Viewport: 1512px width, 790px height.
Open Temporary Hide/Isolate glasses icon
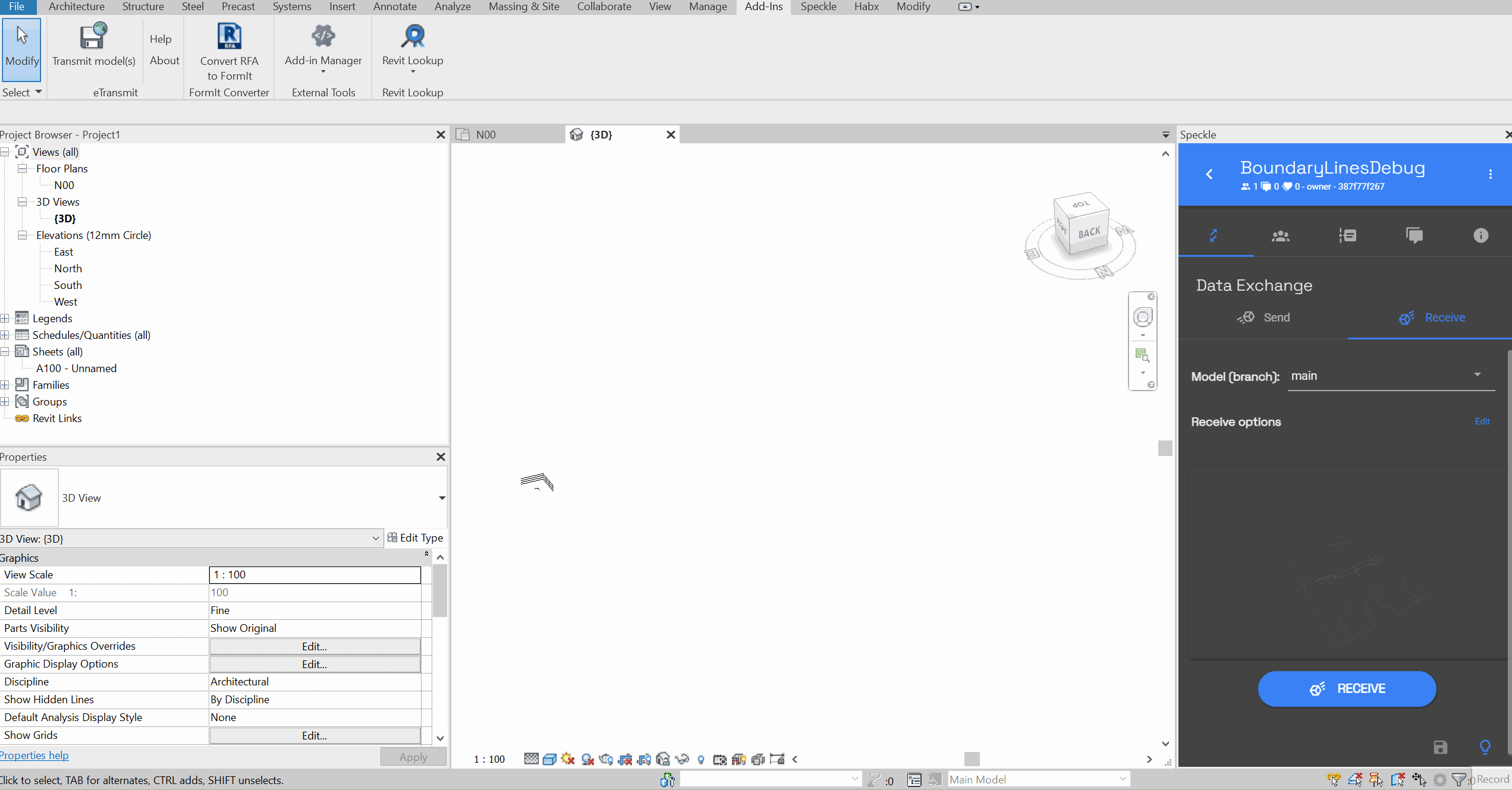coord(681,759)
